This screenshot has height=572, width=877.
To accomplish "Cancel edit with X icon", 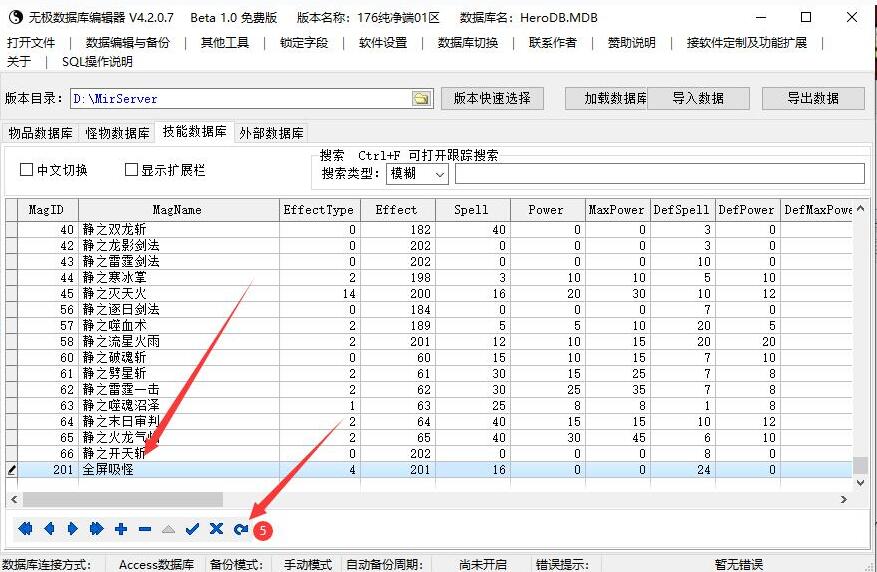I will (x=216, y=528).
